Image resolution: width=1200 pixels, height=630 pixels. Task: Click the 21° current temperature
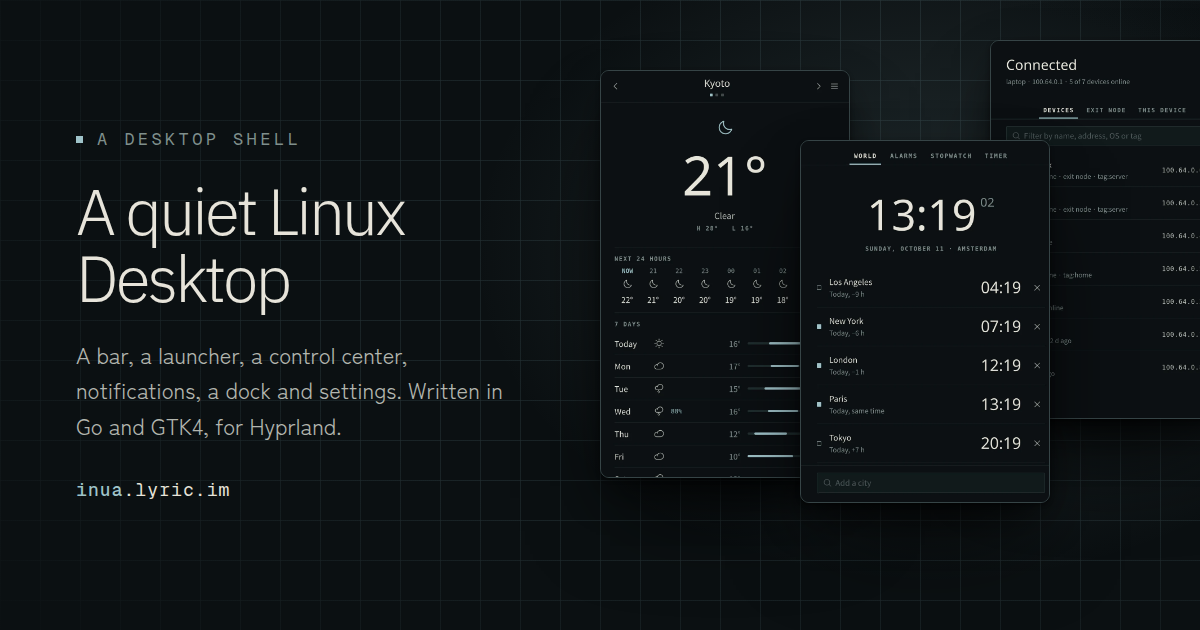[x=725, y=176]
